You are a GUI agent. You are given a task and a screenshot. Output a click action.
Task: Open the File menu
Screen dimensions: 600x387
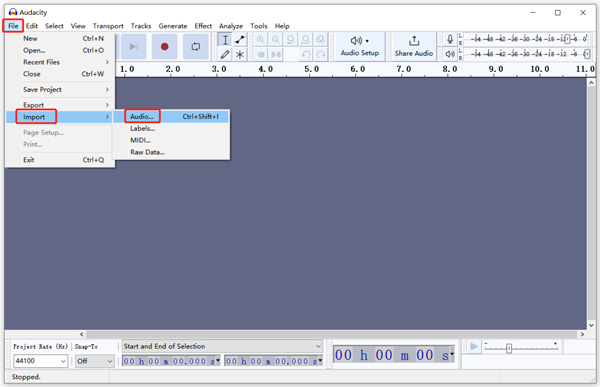point(13,26)
